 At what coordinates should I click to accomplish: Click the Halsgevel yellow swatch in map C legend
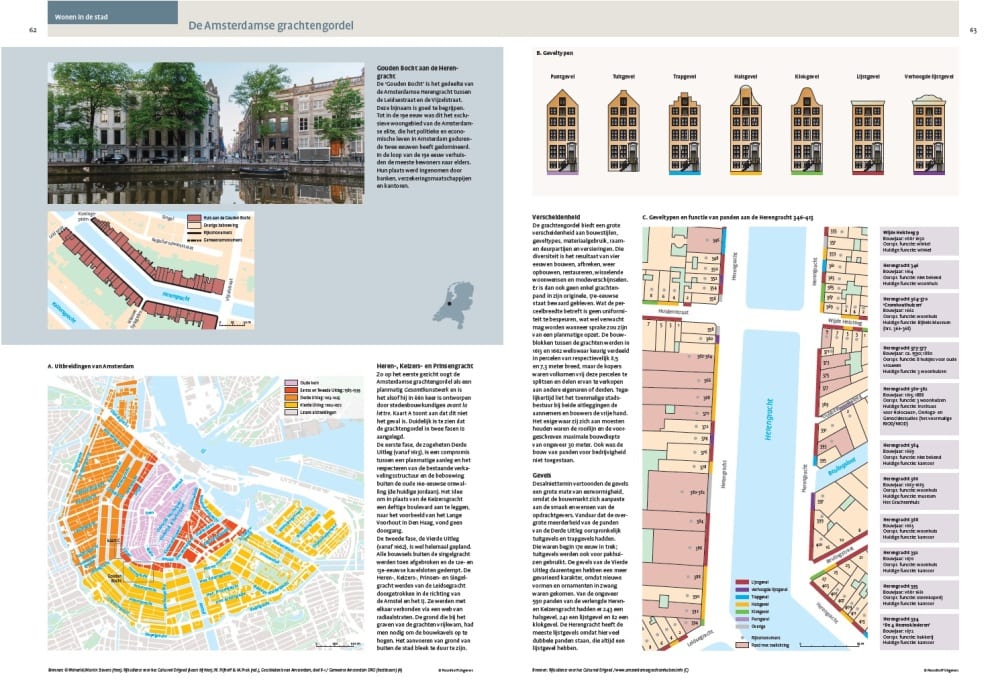[742, 604]
